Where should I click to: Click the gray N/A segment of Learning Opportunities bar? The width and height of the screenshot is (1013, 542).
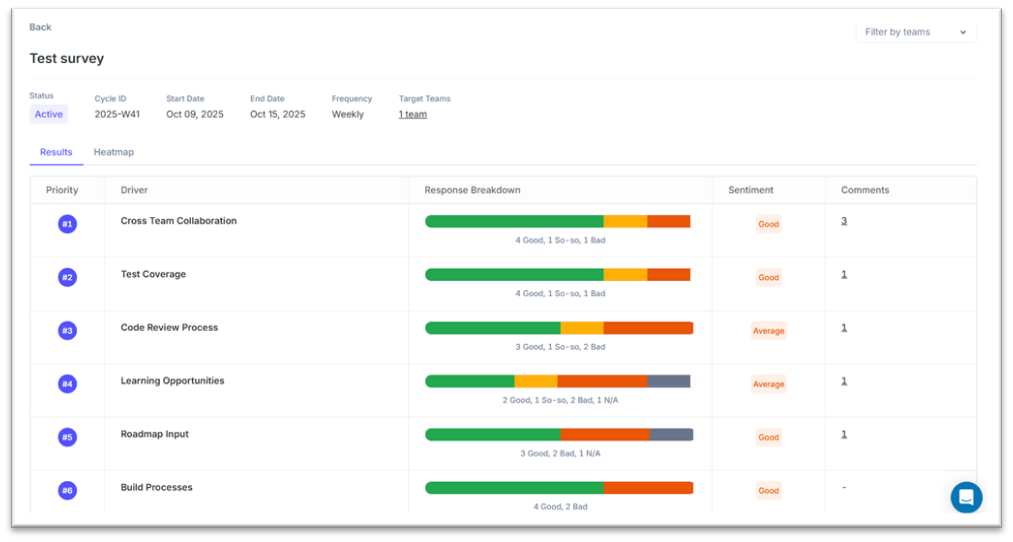(668, 381)
